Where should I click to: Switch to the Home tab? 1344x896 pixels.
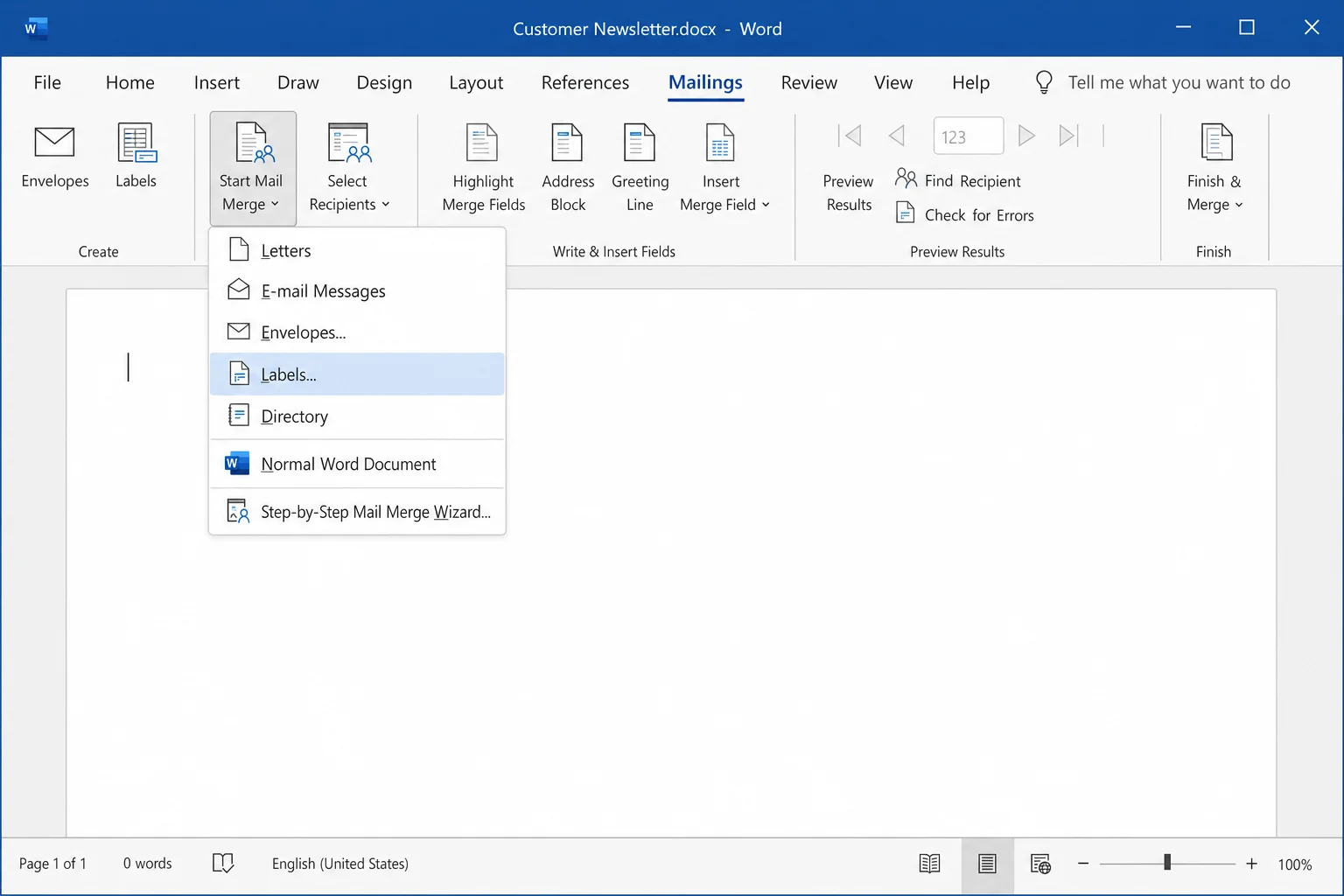coord(130,82)
